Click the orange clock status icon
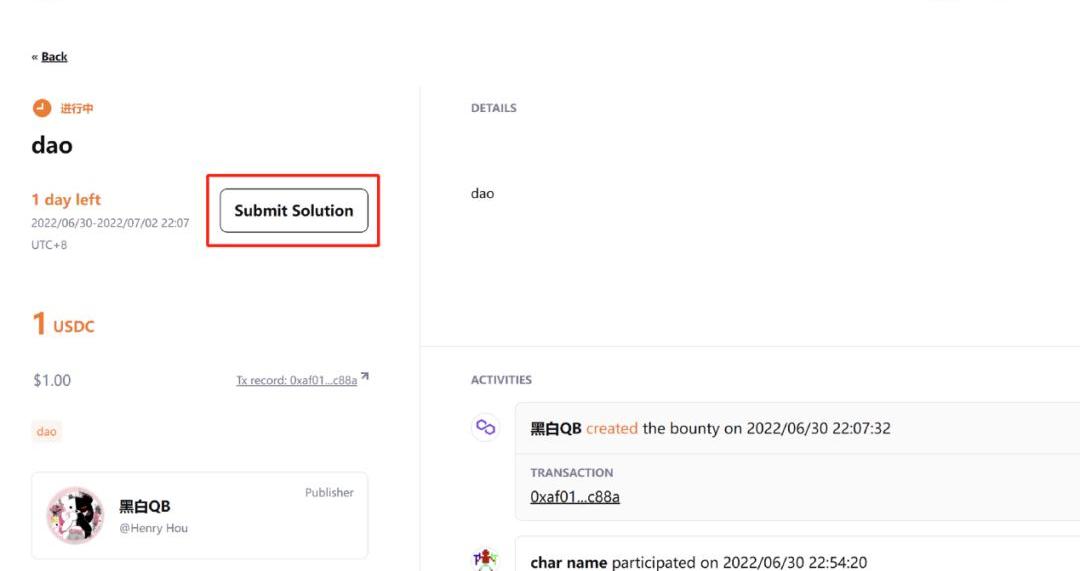The image size is (1080, 571). coord(41,108)
